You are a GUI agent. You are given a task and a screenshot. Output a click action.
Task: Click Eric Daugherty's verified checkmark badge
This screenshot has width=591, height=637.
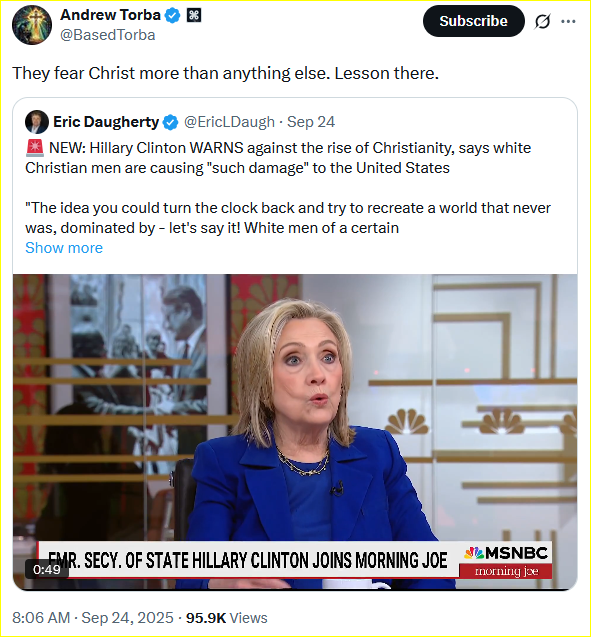(x=170, y=122)
